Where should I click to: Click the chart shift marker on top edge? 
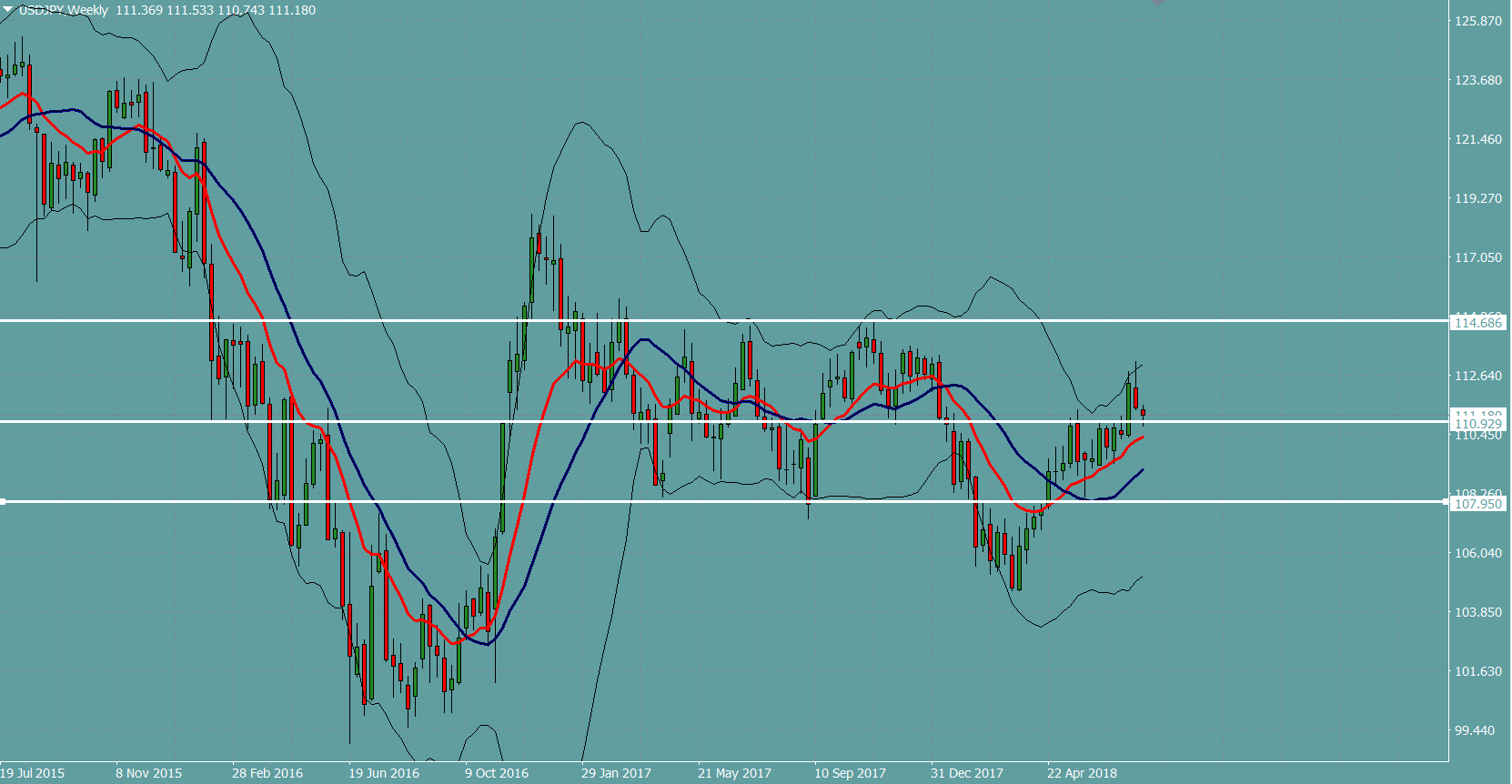1157,3
